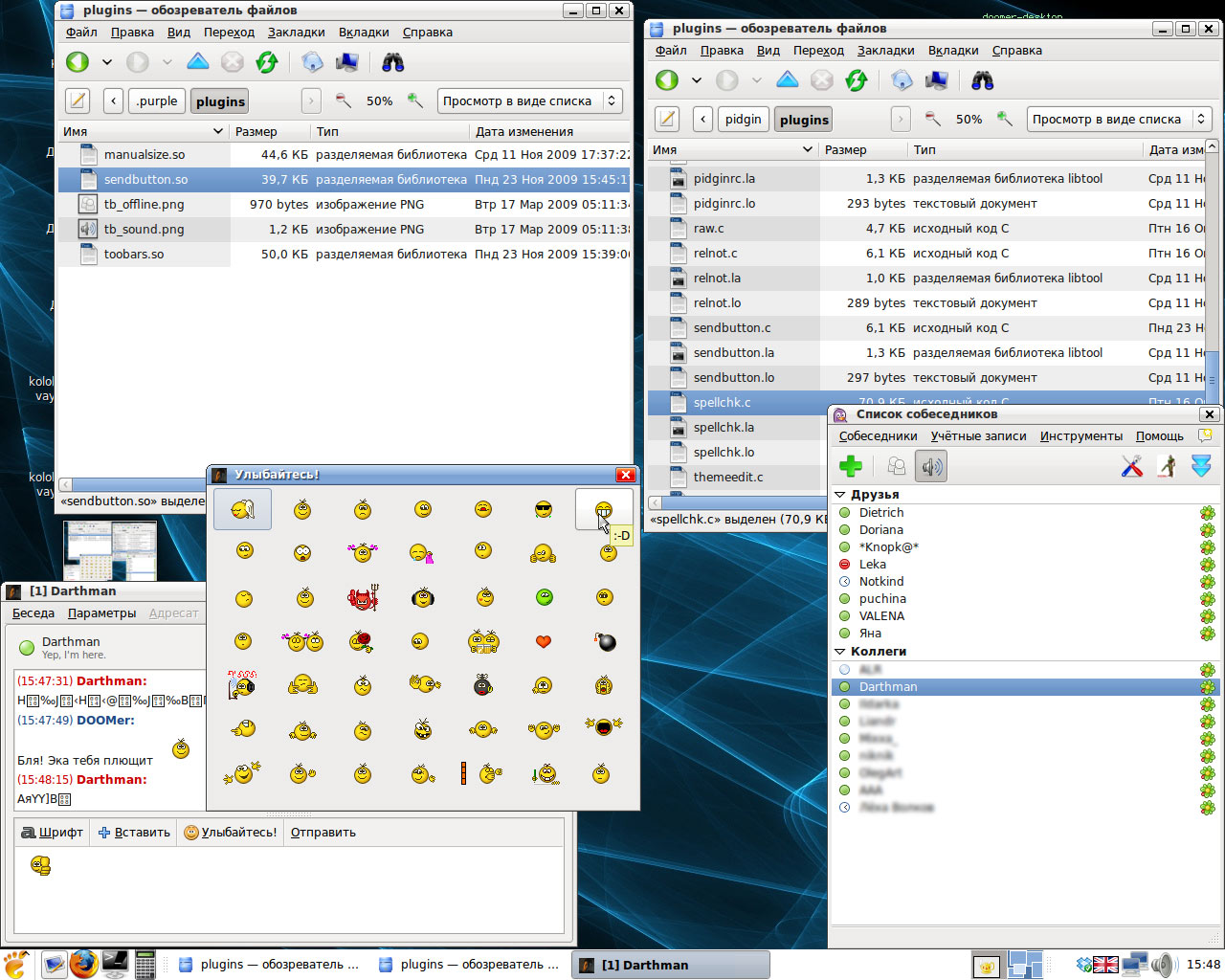Click volume icon in system tray
This screenshot has height=980, width=1225.
pos(1163,965)
